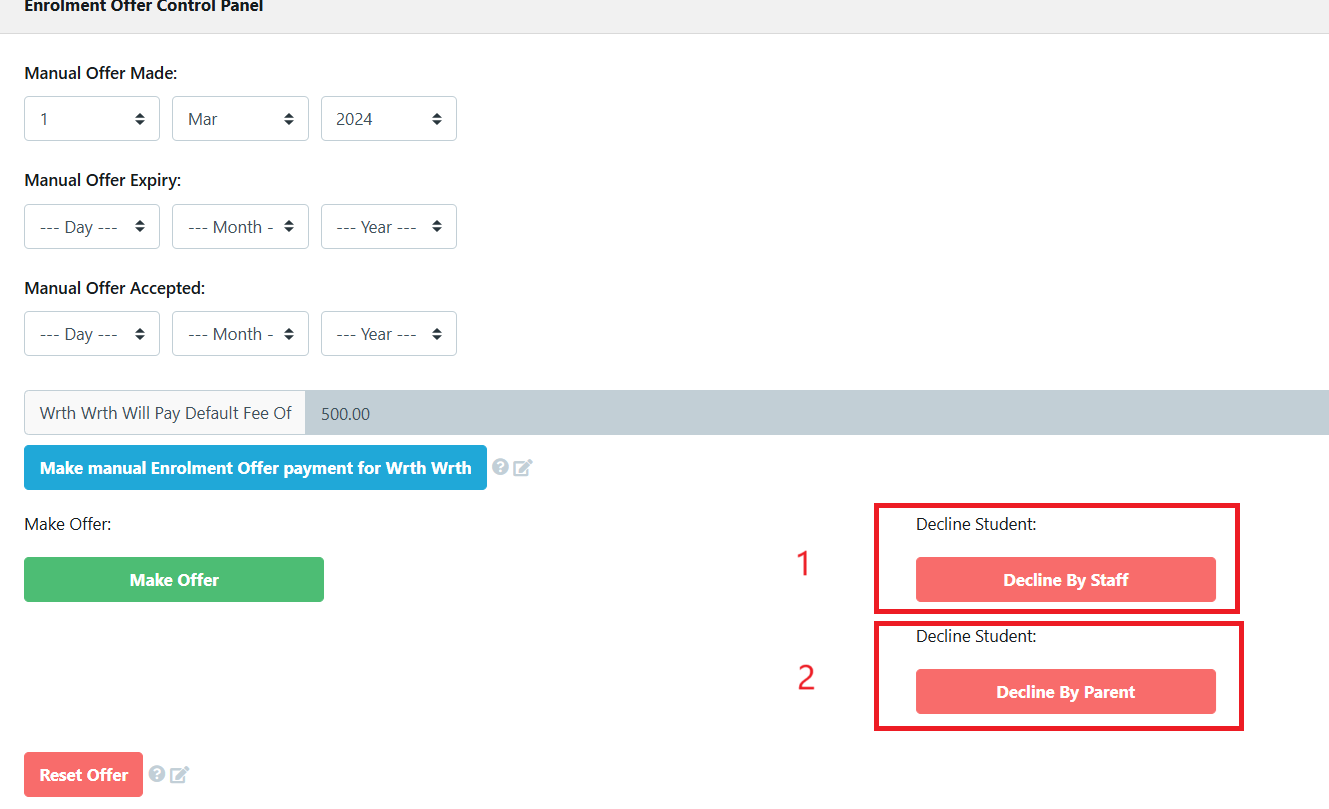The width and height of the screenshot is (1329, 809).
Task: Choose Manual Offer Accepted year dropdown
Action: (x=388, y=334)
